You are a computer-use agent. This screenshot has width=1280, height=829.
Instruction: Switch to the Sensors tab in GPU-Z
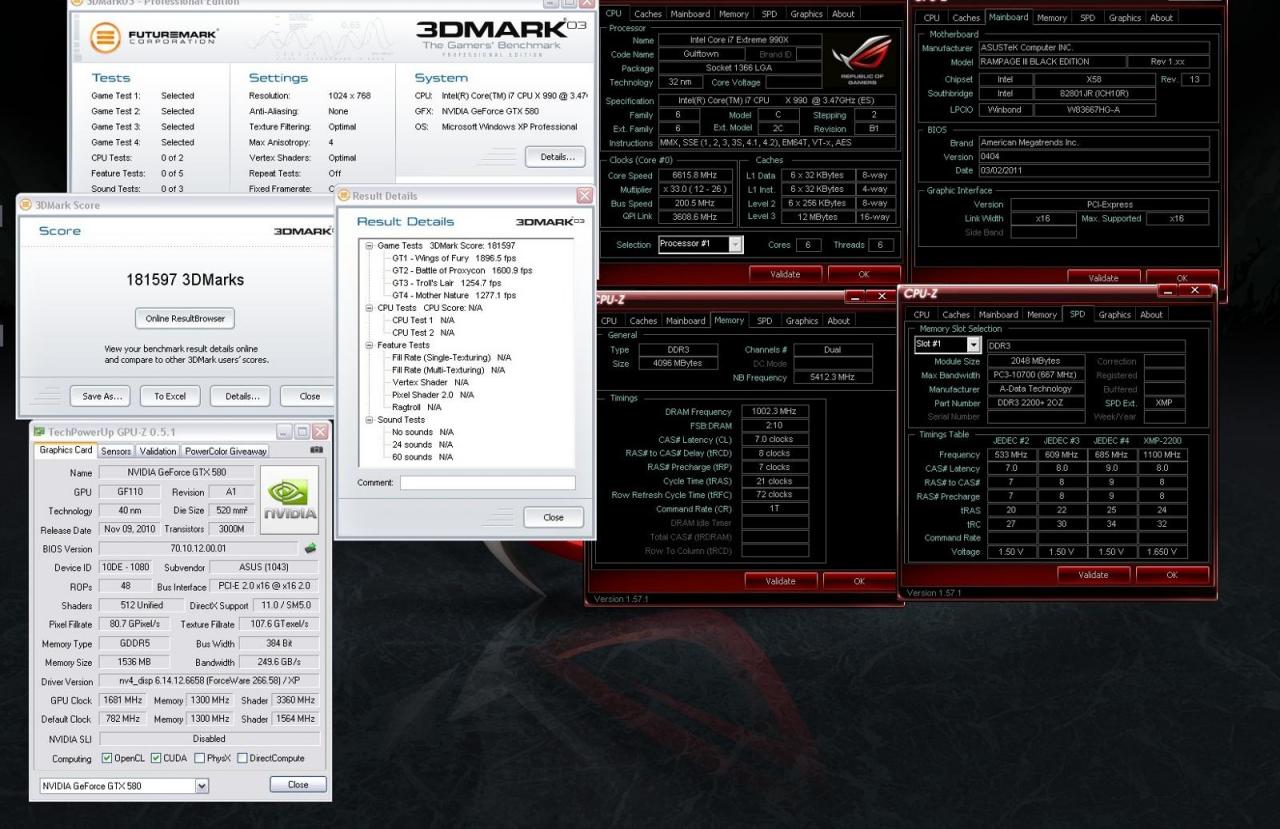coord(116,451)
